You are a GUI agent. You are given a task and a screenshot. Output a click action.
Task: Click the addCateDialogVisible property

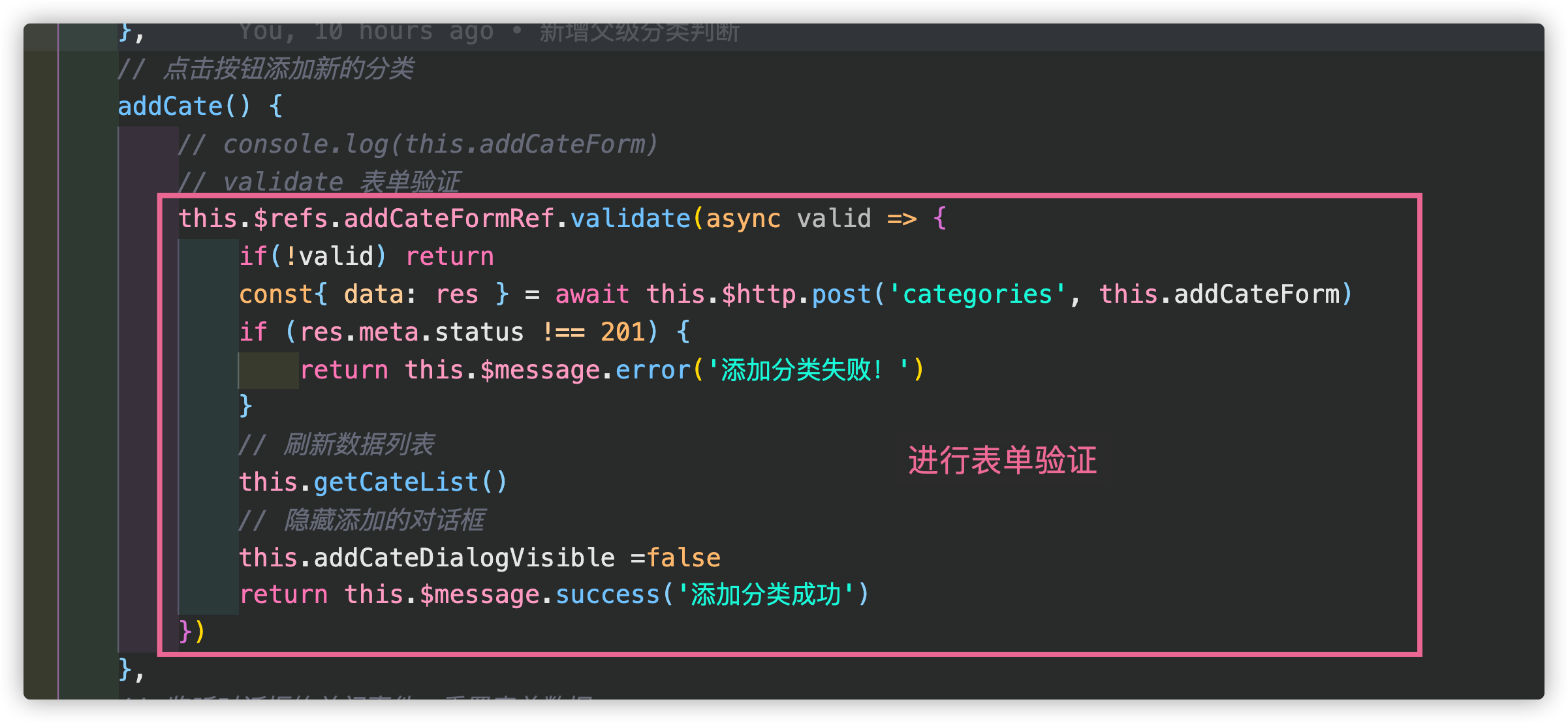(x=464, y=558)
